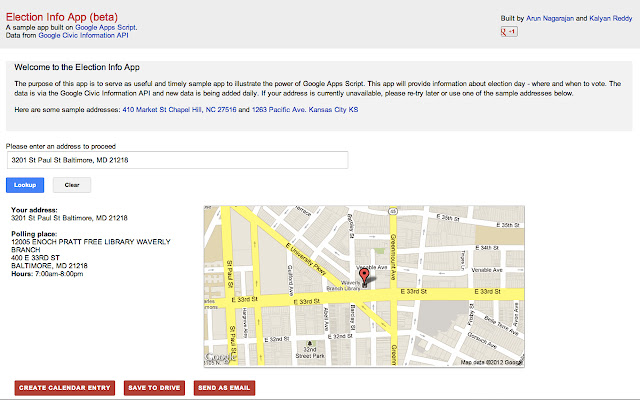
Task: Click the 'Your address:' label
Action: tap(34, 210)
